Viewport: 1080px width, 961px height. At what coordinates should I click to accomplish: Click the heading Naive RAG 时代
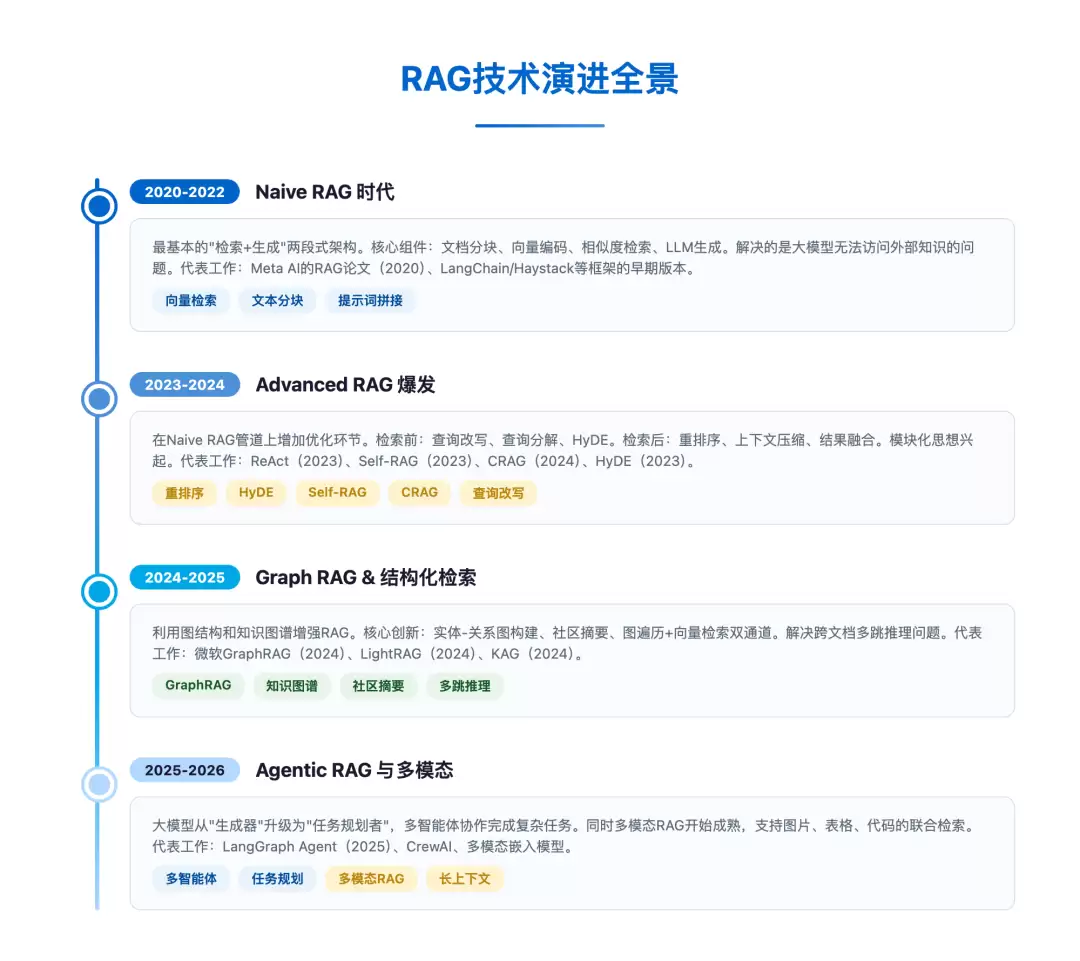(x=324, y=192)
